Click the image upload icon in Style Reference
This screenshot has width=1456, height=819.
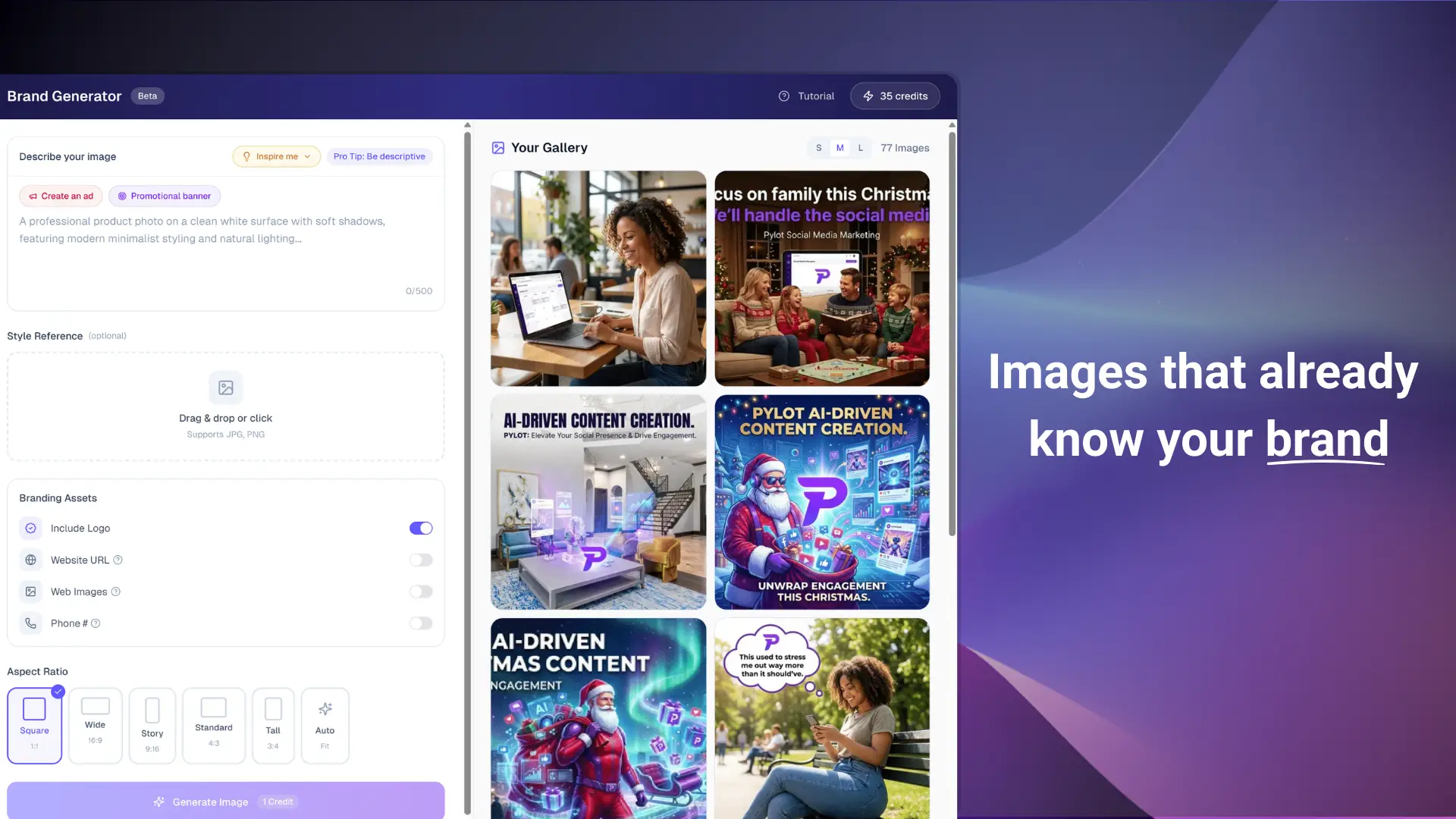tap(225, 388)
